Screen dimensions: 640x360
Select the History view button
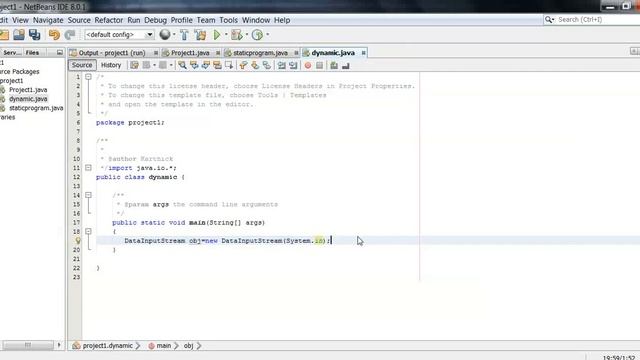coord(111,65)
